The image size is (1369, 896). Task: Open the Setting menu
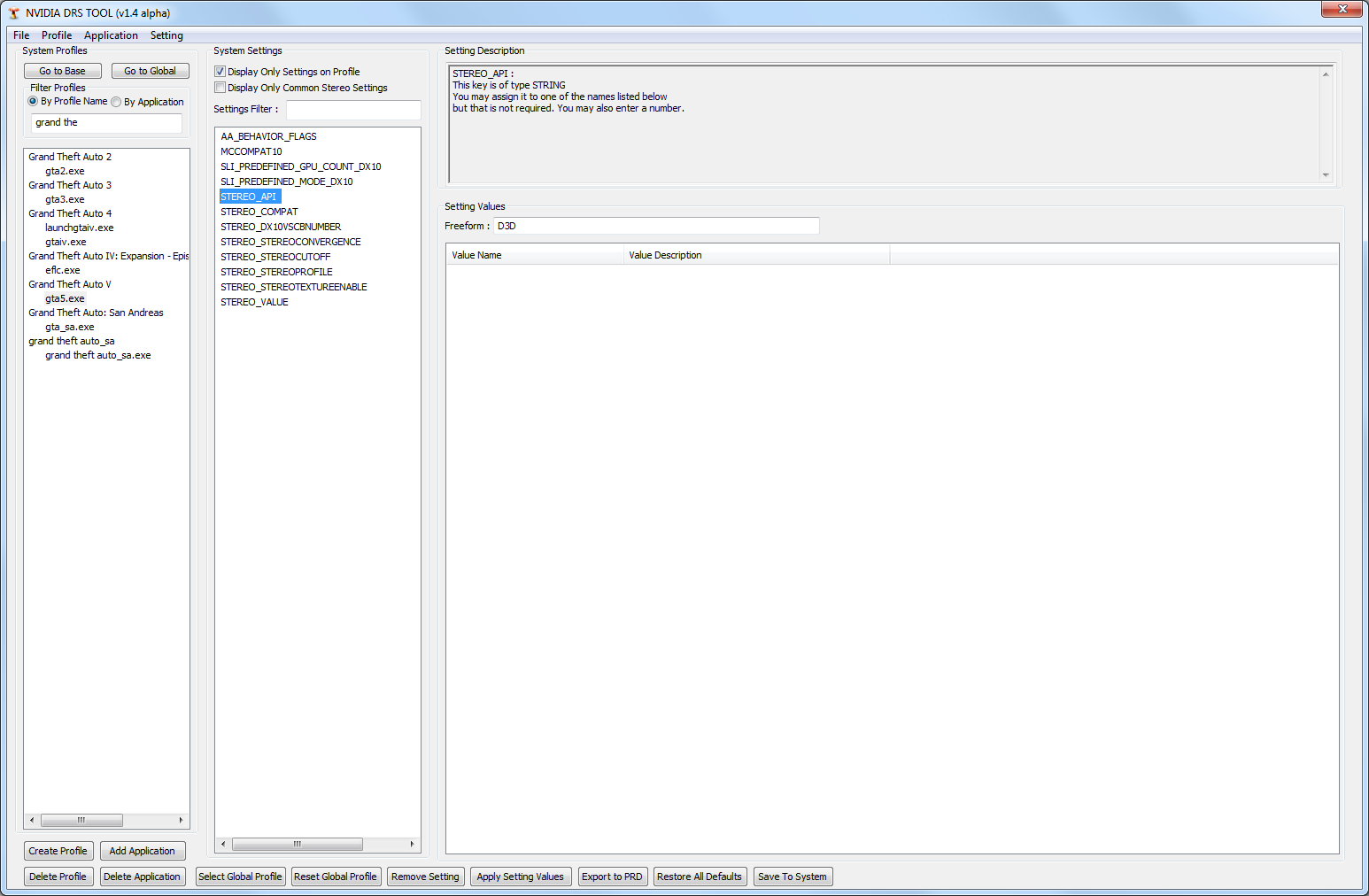click(166, 35)
